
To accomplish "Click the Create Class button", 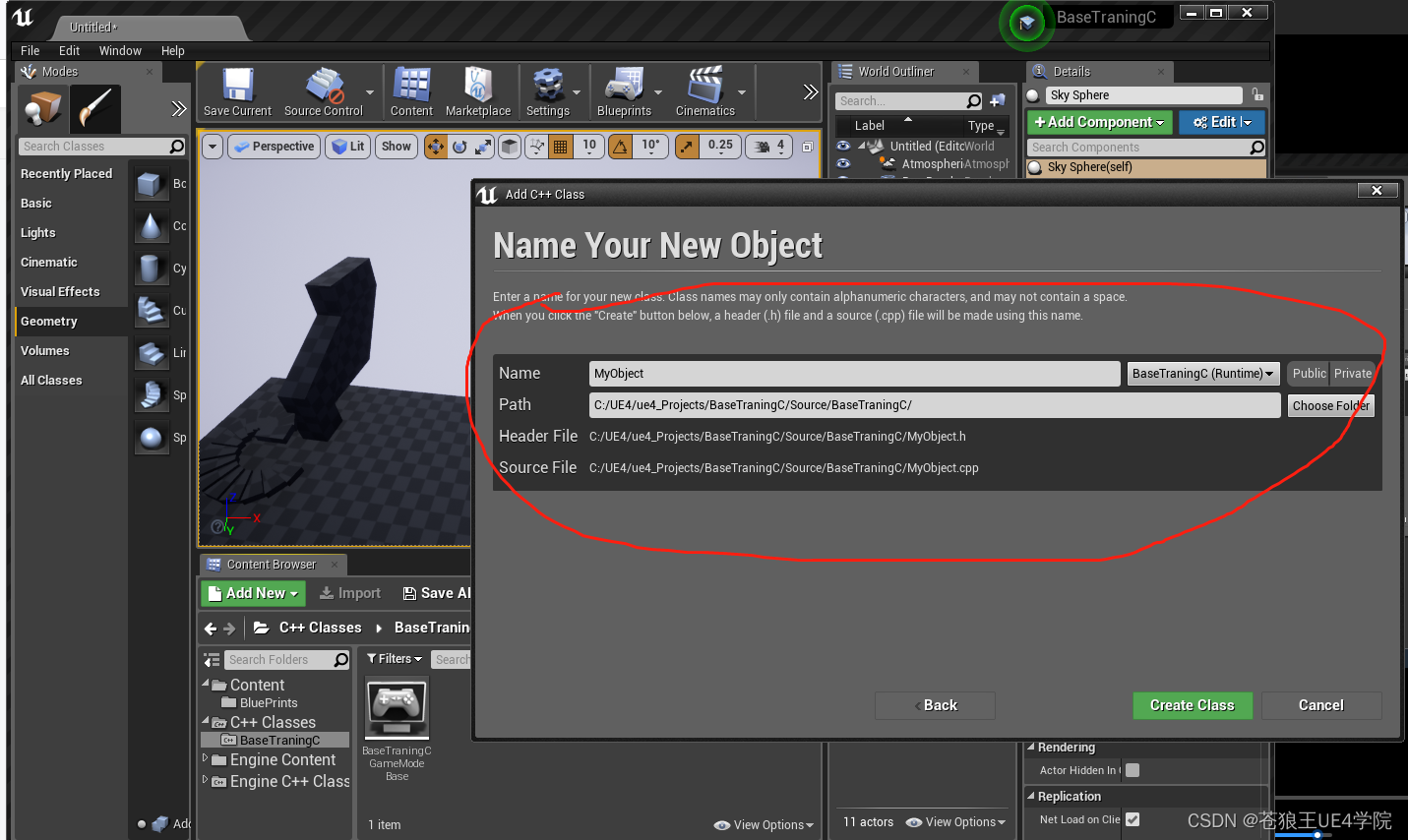I will 1193,705.
